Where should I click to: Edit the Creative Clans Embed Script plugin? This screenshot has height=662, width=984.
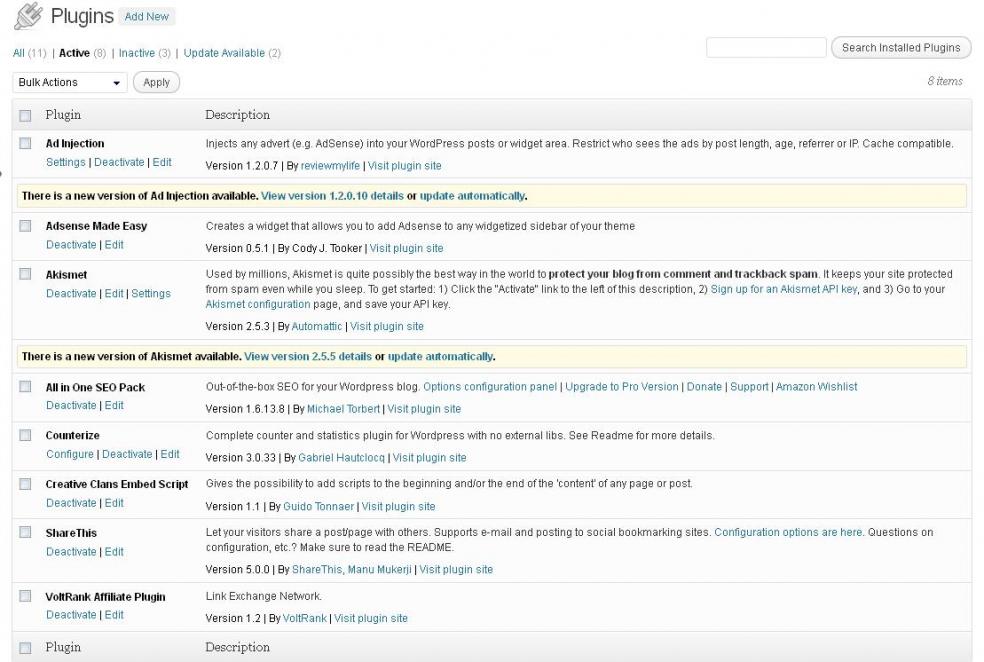point(114,503)
